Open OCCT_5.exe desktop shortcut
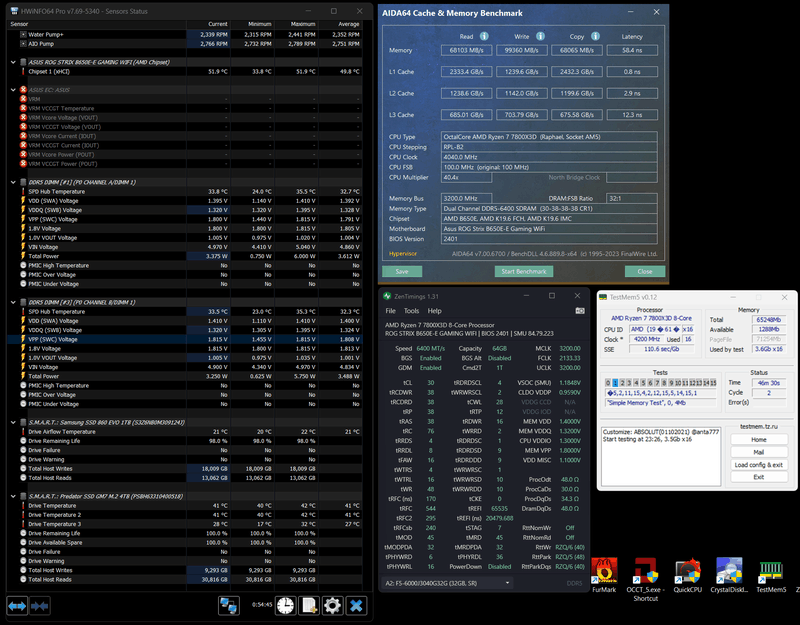This screenshot has height=625, width=800. 645,579
